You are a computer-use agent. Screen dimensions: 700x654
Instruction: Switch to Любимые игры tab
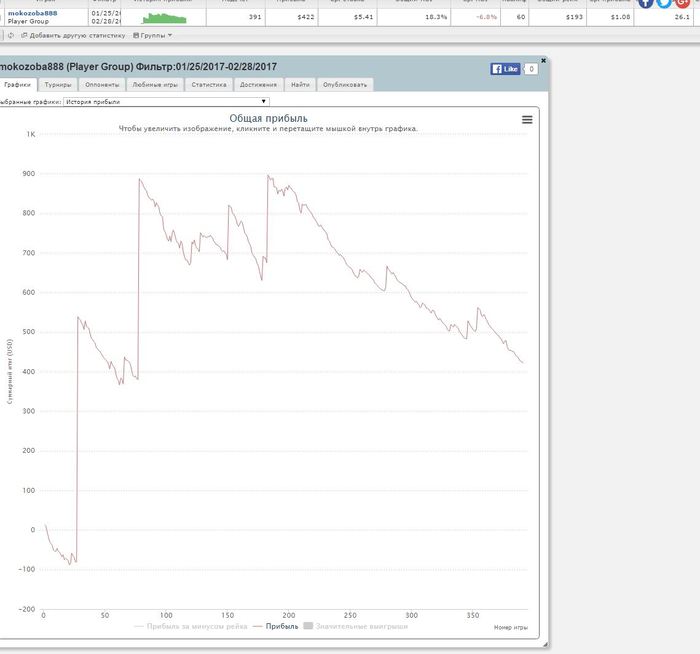click(x=155, y=84)
